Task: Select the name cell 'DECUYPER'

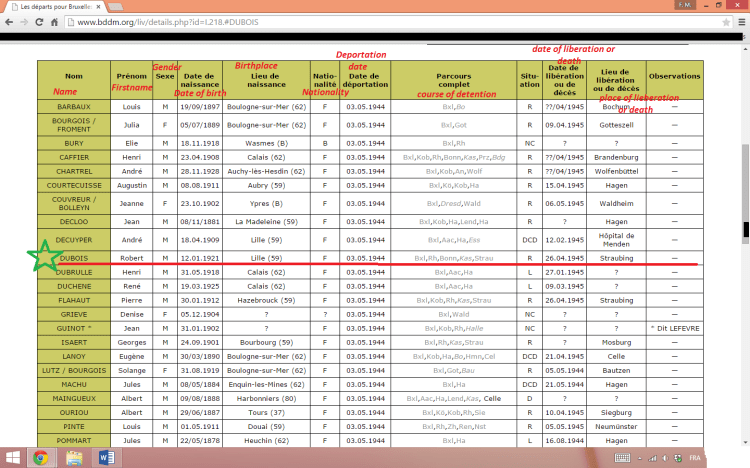Action: [x=74, y=240]
